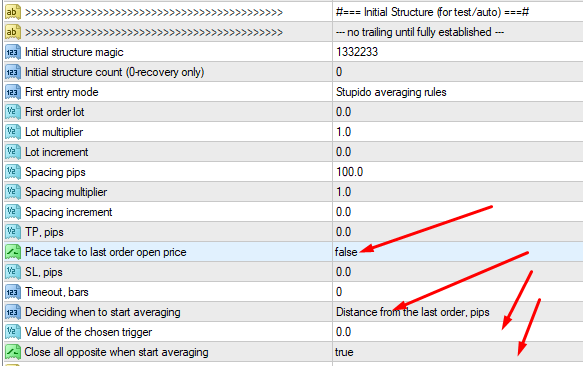Click the enum icon beside First entry mode

pos(12,92)
